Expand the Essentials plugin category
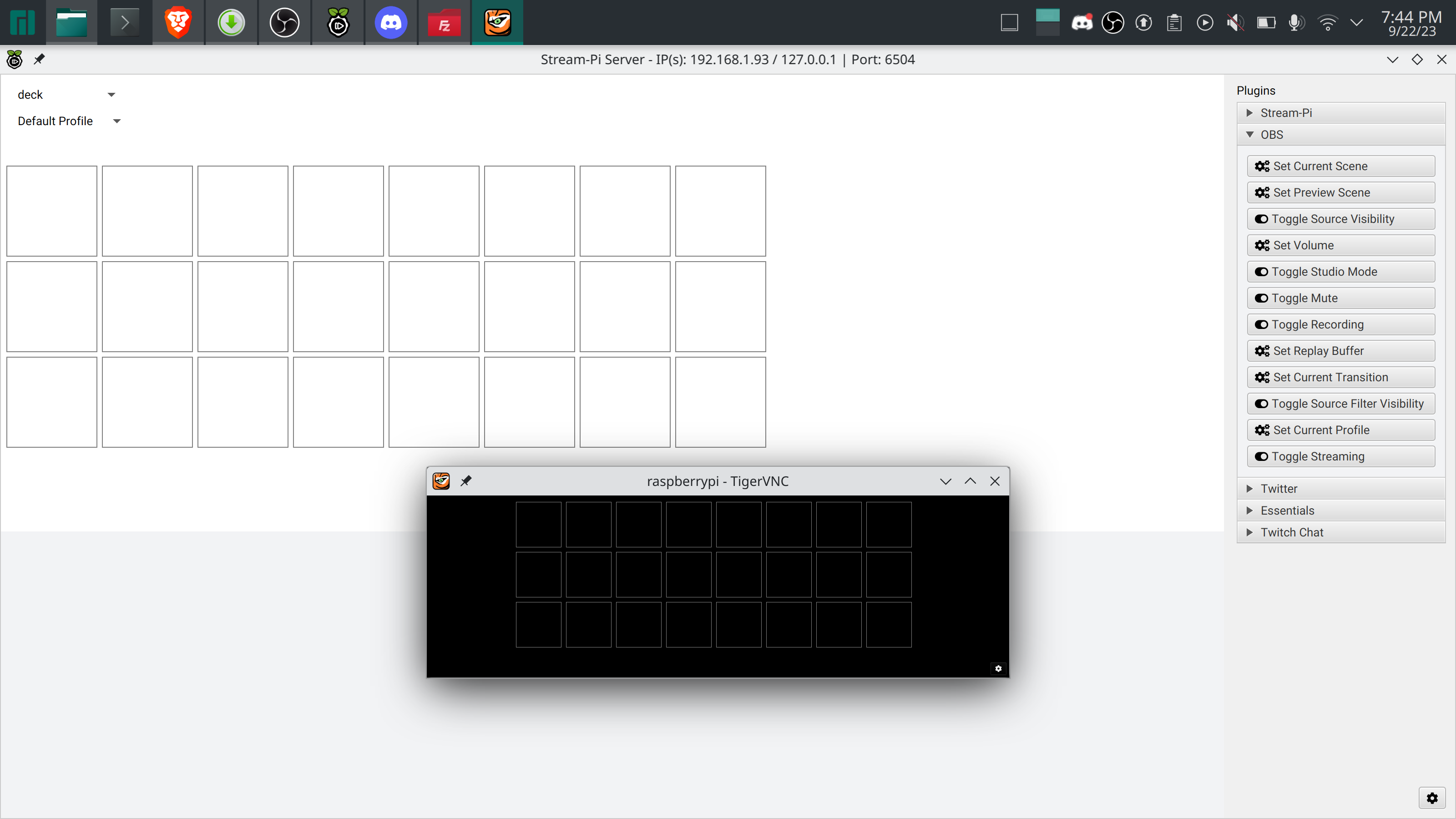This screenshot has height=819, width=1456. [x=1341, y=511]
